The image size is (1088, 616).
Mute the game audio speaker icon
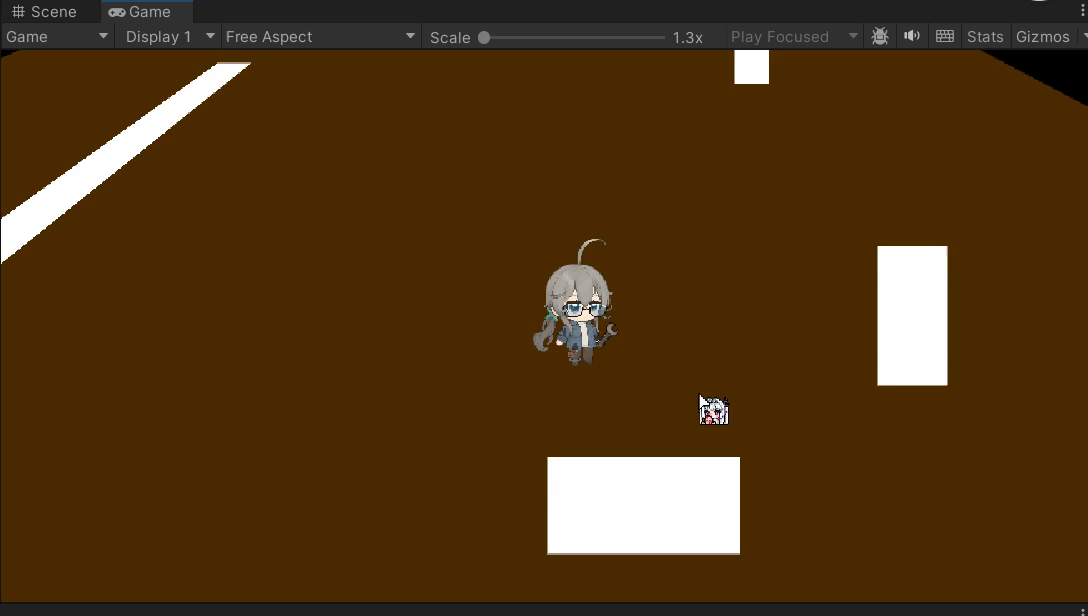click(912, 37)
